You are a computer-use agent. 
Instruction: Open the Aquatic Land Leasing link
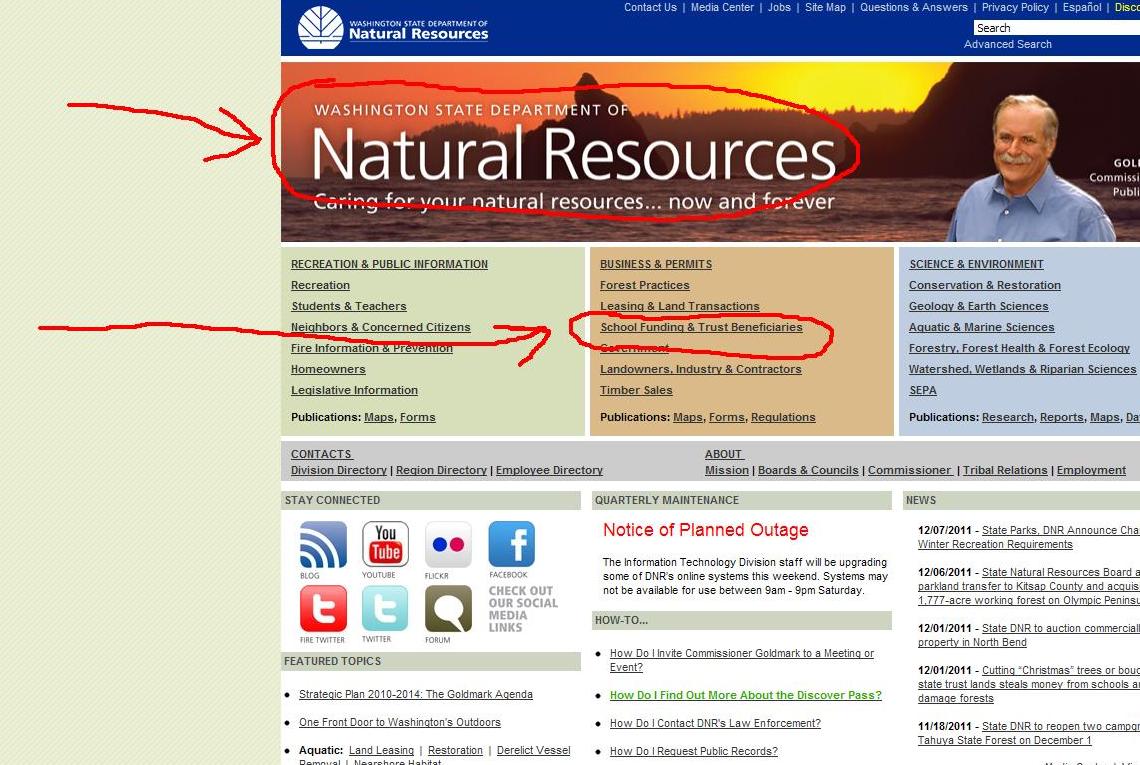click(x=381, y=750)
